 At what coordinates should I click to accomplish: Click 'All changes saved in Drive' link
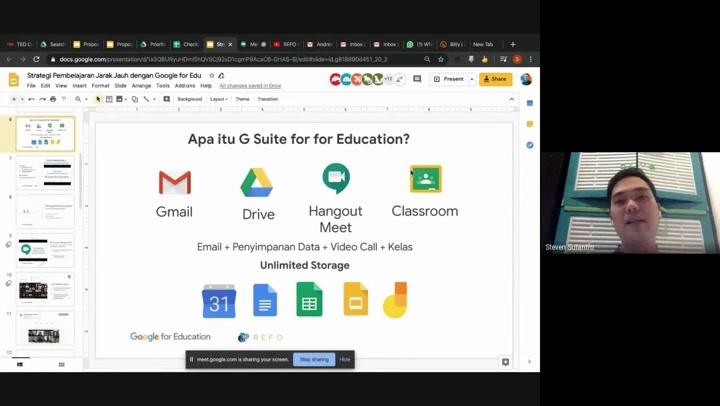250,86
